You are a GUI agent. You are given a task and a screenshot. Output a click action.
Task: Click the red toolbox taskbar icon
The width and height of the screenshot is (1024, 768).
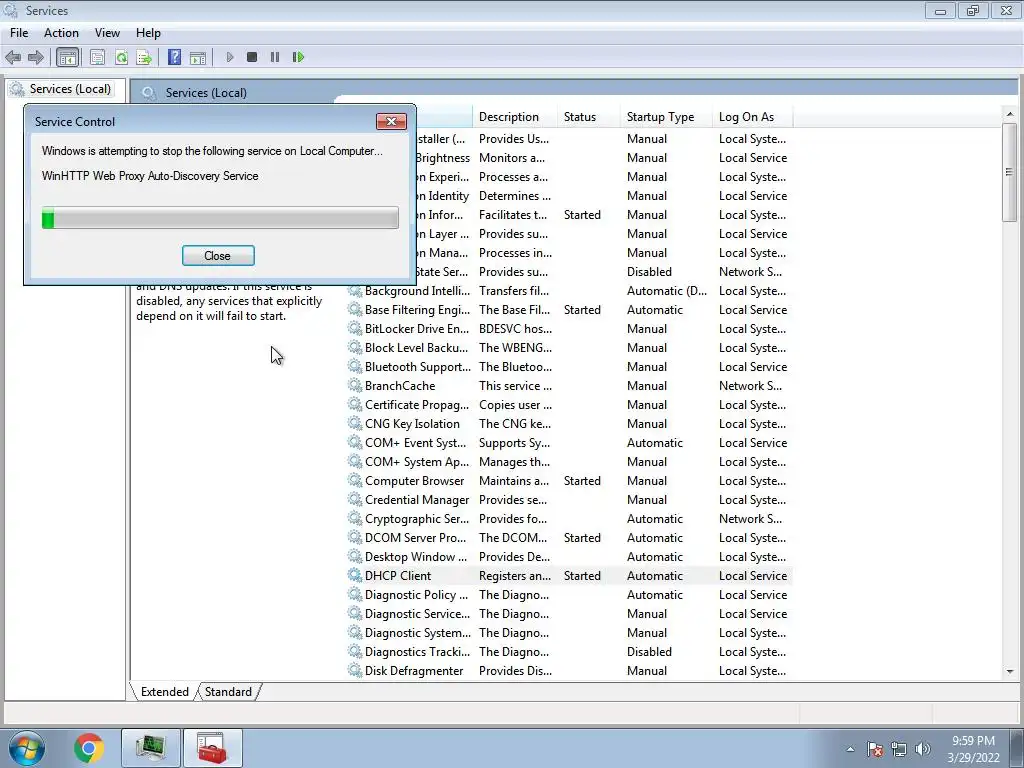(212, 748)
